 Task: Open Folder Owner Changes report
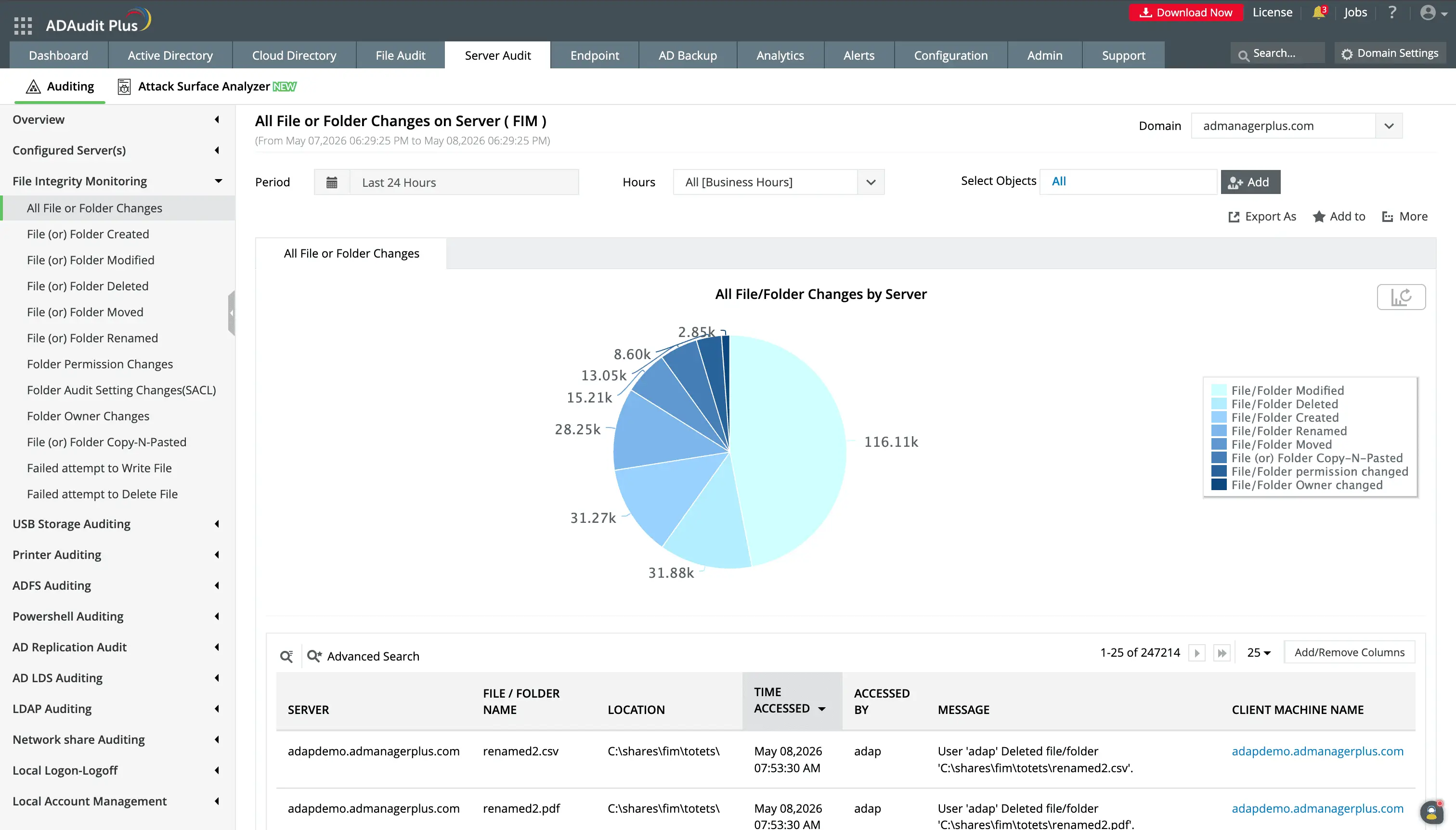click(x=88, y=416)
